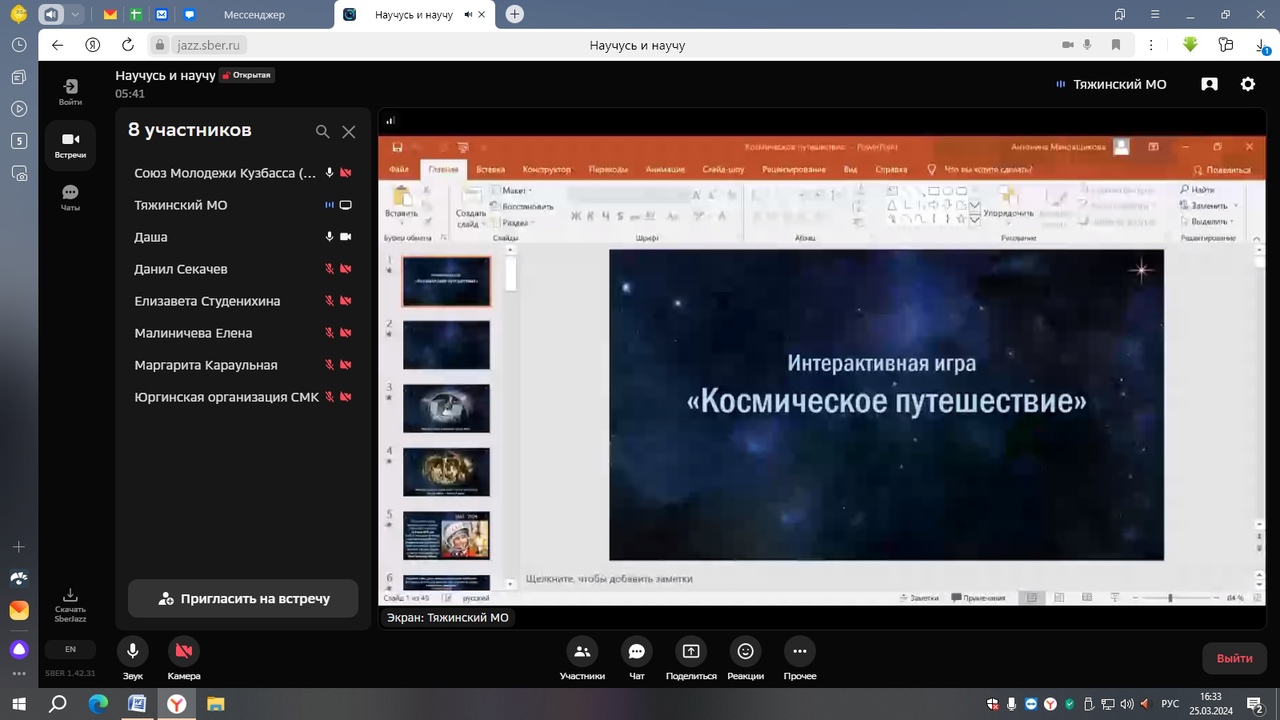Click the Встречи camera icon in sidebar
This screenshot has height=720, width=1280.
pyautogui.click(x=70, y=139)
